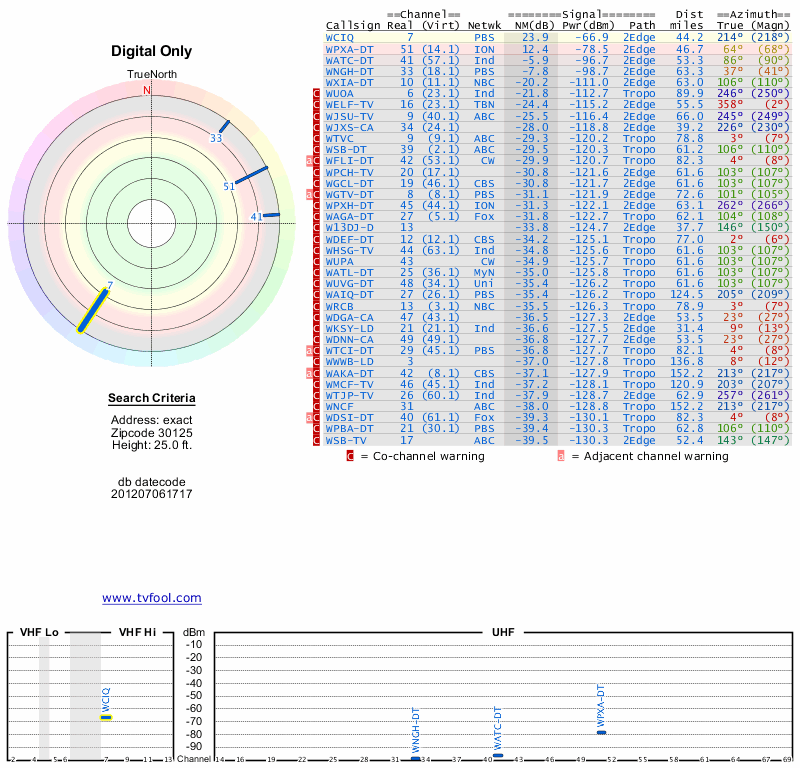
Task: Click the WSB-TV callsign in last row
Action: point(345,440)
